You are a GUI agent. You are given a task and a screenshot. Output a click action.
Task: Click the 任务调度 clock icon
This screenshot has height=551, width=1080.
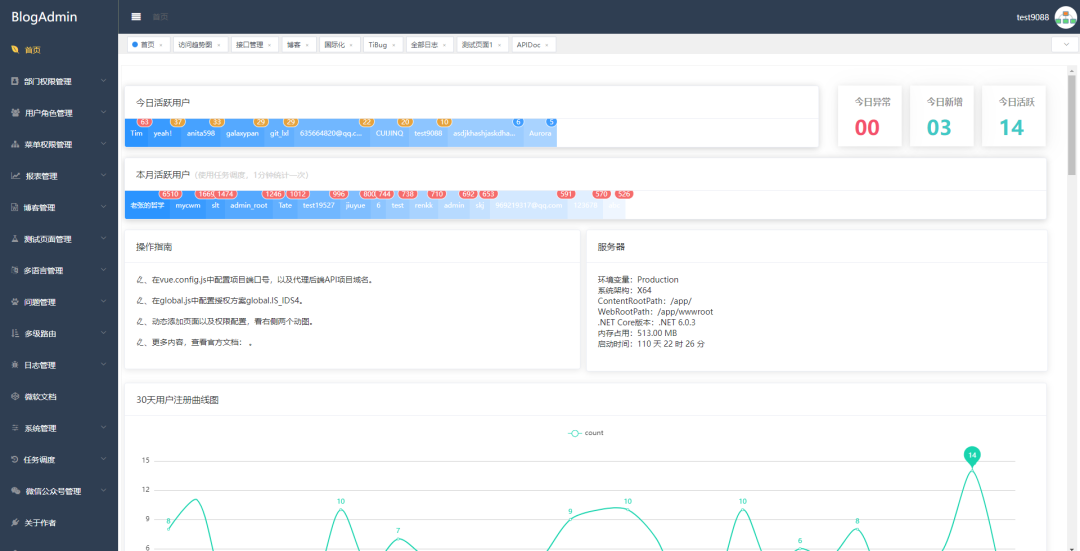coord(15,460)
